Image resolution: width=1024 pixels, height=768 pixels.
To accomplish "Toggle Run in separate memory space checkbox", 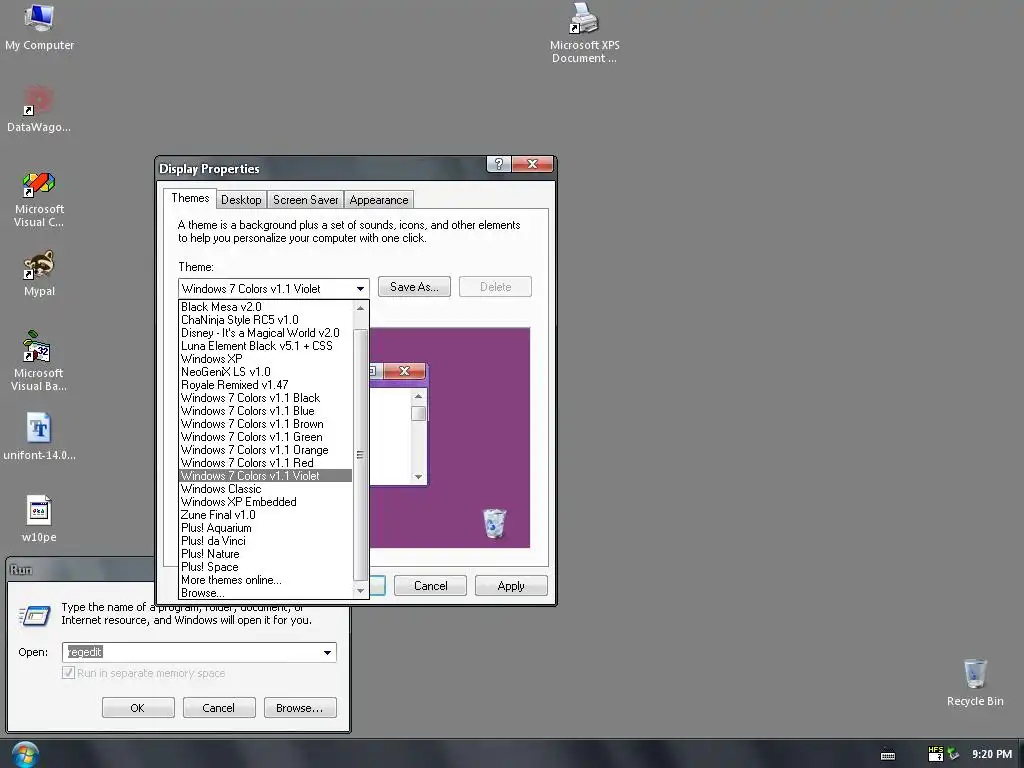I will (68, 673).
